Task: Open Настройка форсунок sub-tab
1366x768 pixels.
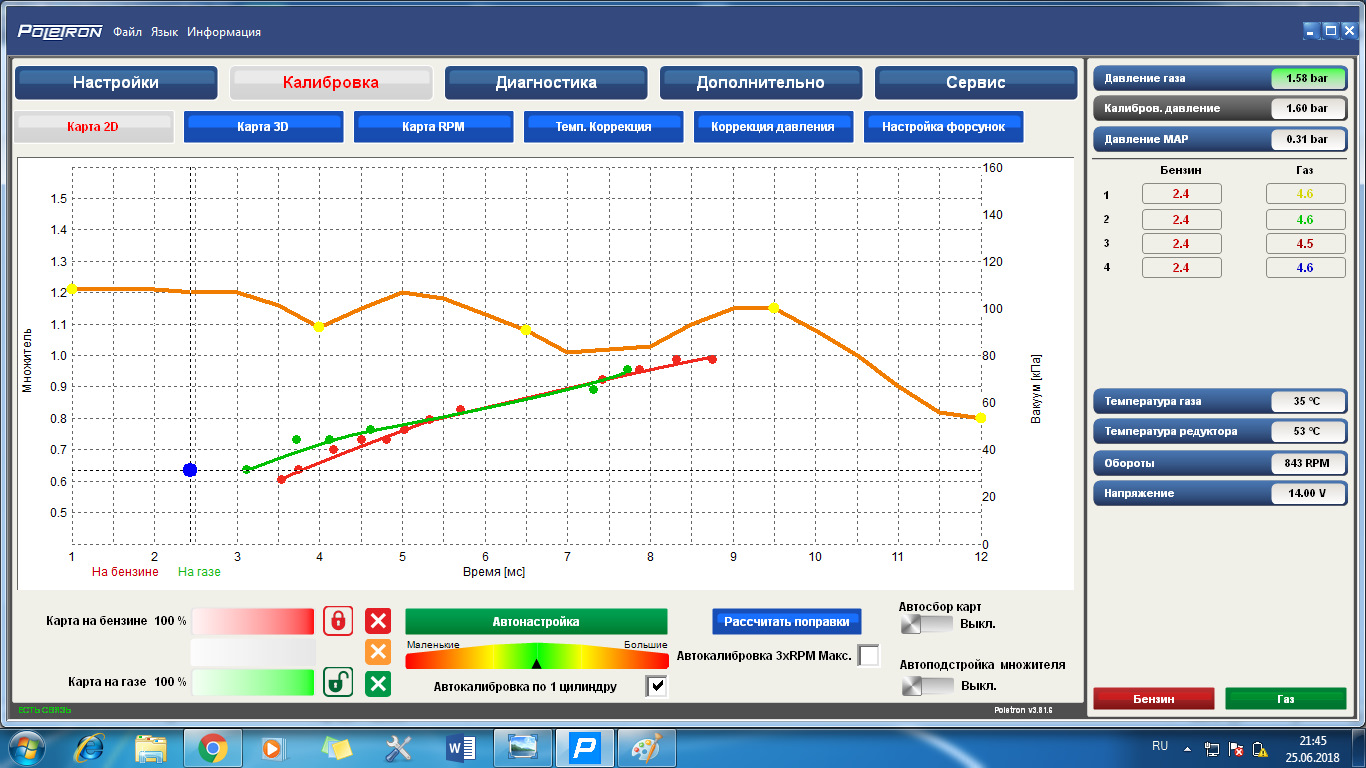Action: tap(945, 127)
